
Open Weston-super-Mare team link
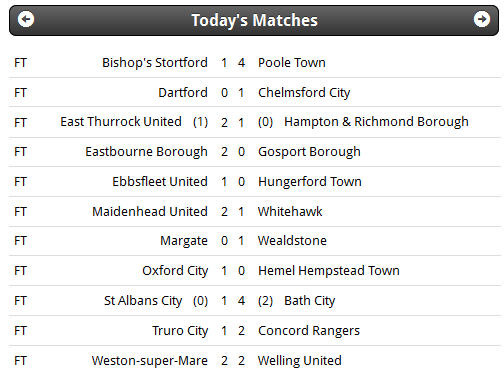(x=150, y=361)
